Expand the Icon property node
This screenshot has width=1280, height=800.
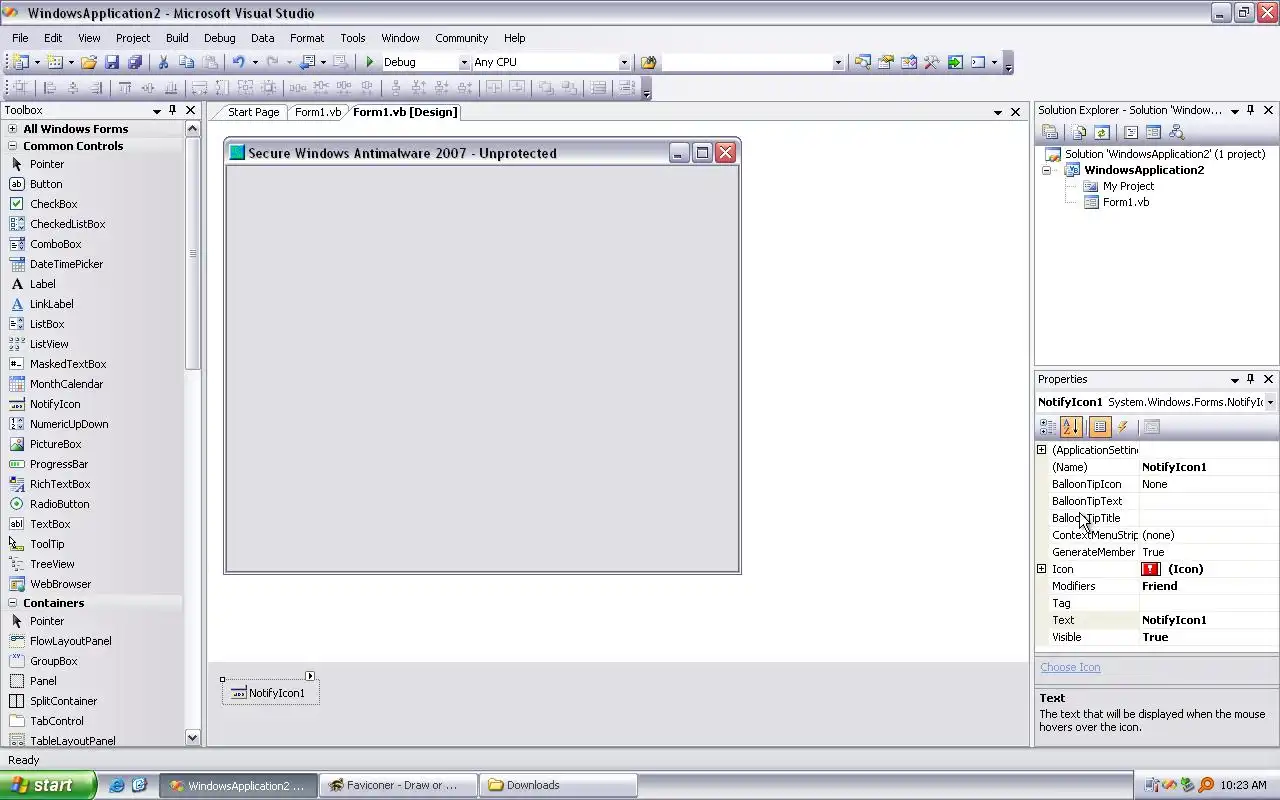click(x=1042, y=569)
